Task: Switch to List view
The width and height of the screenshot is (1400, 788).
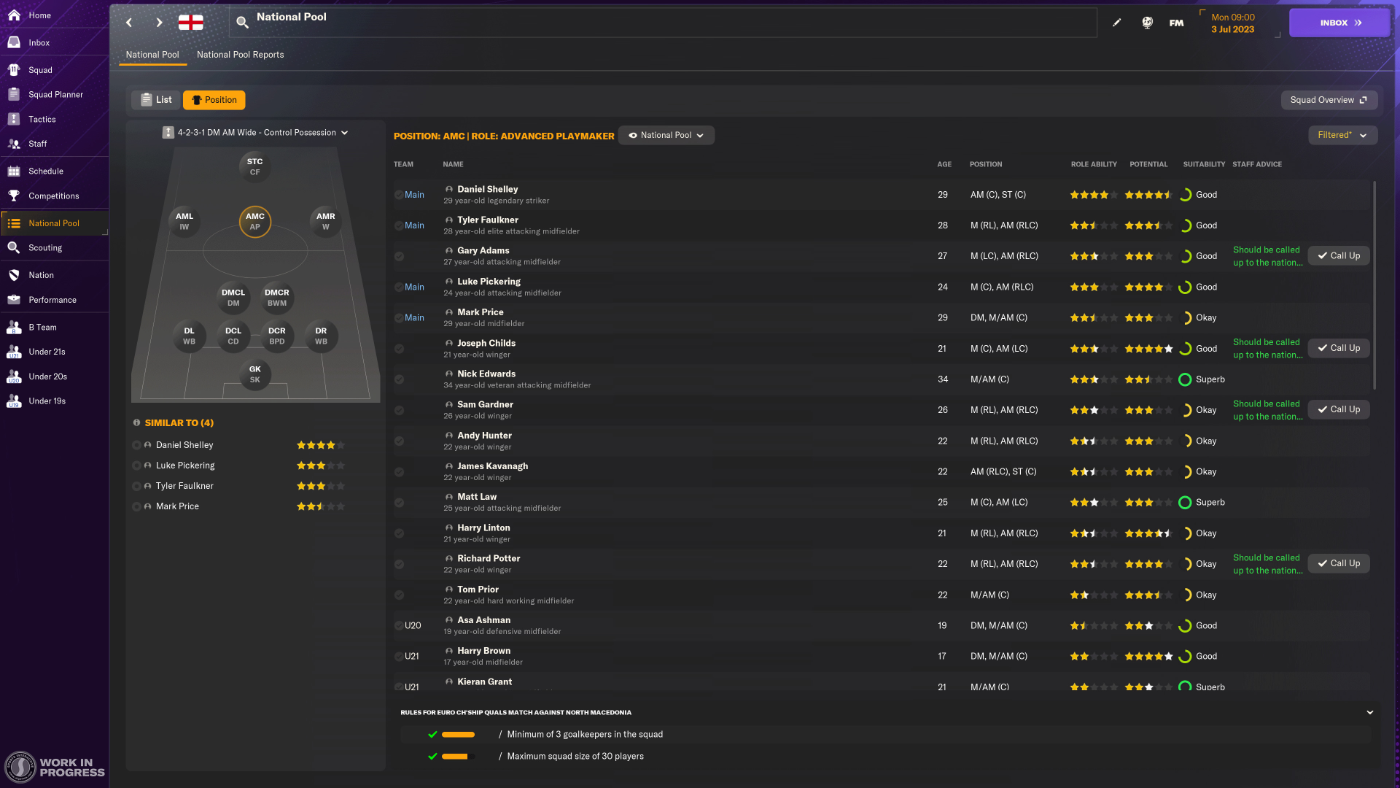Action: 156,100
